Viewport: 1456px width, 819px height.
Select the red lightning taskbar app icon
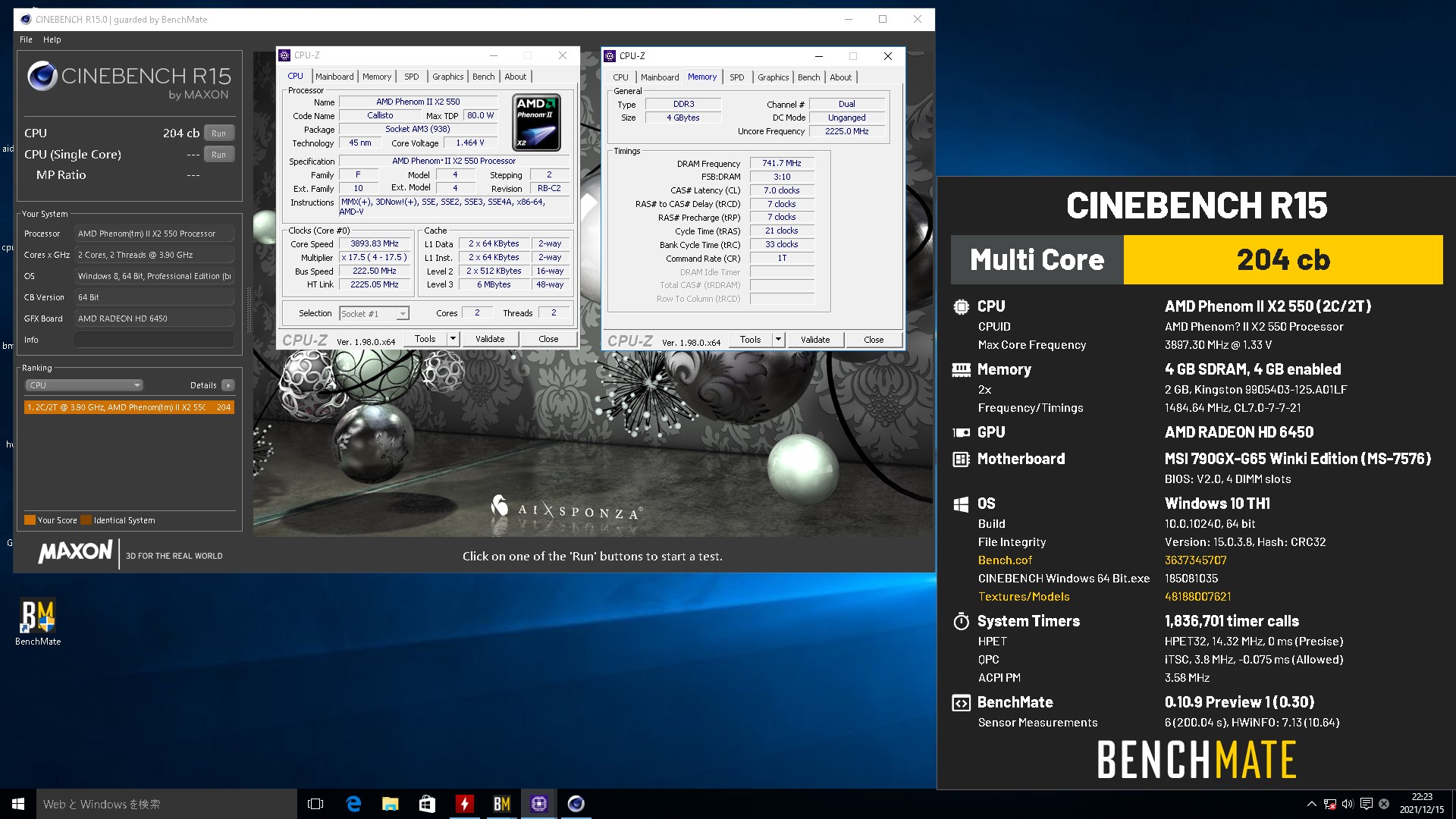(x=464, y=804)
